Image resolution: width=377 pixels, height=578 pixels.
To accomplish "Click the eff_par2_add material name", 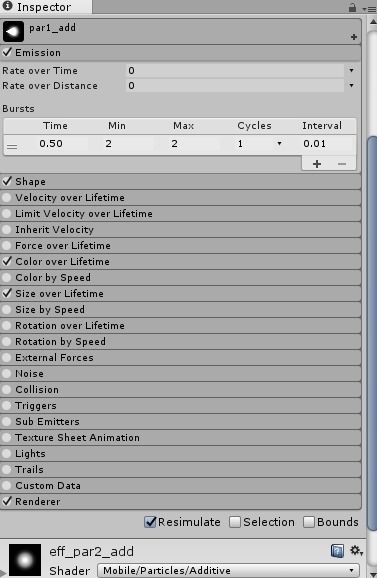I will click(x=91, y=551).
